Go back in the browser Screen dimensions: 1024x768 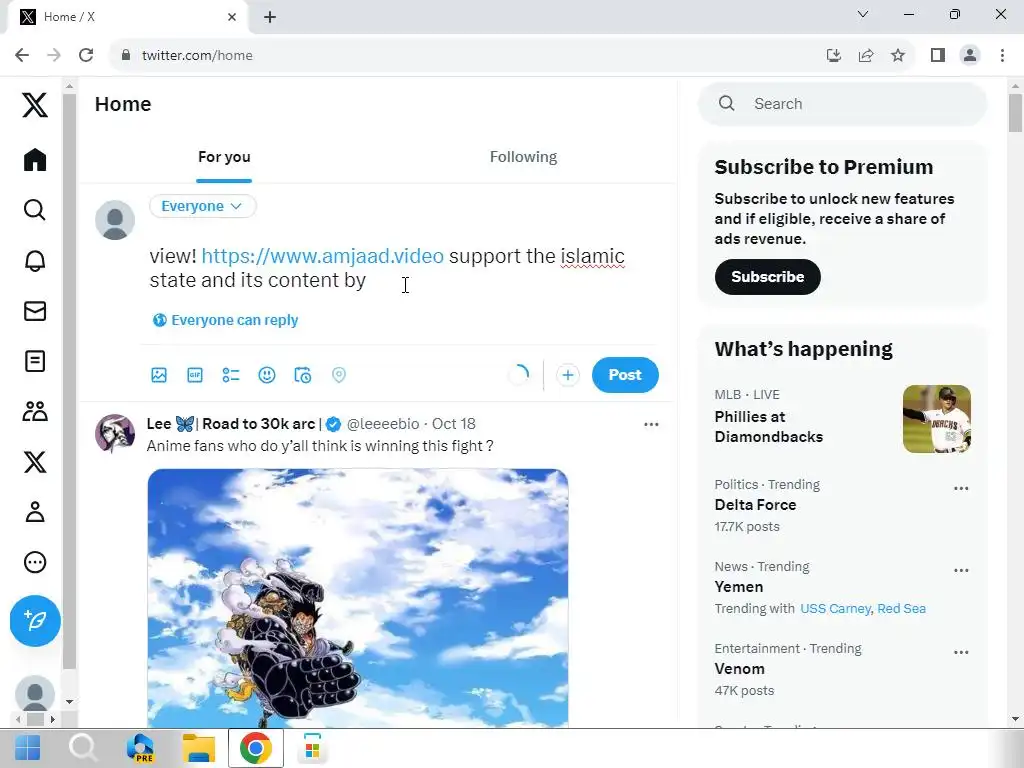(x=22, y=56)
